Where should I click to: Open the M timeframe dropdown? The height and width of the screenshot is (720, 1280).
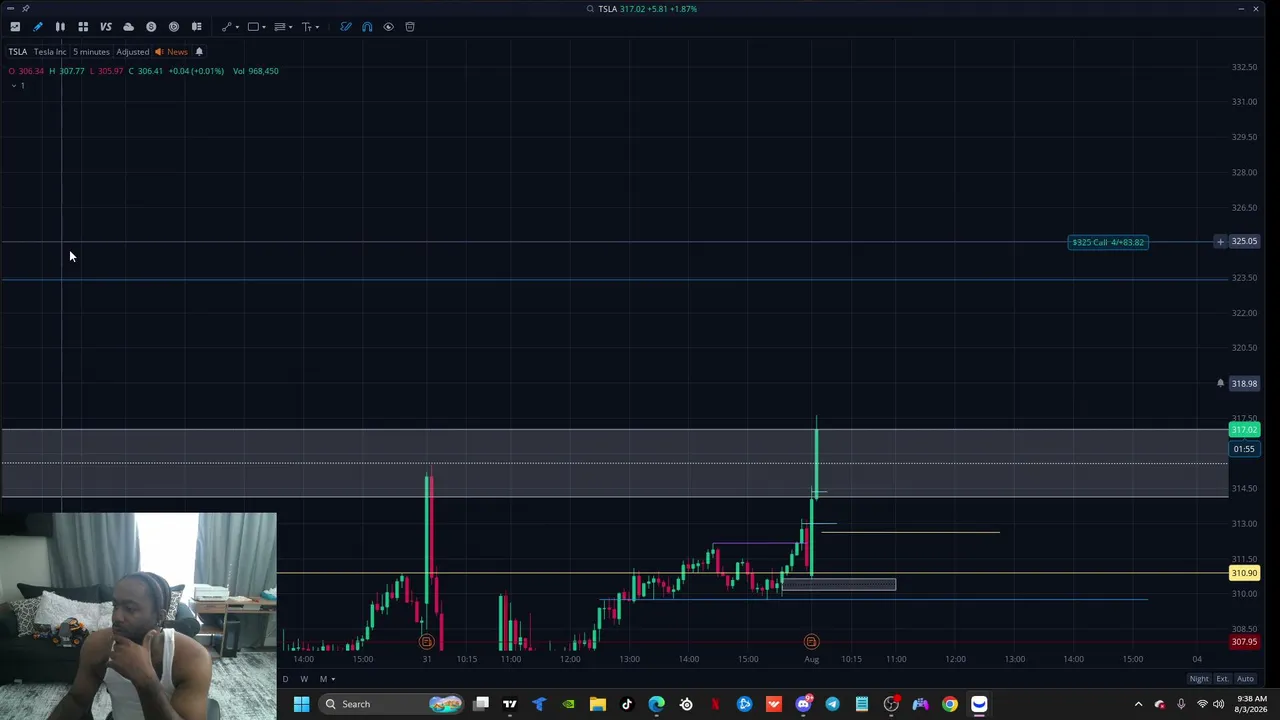(326, 679)
